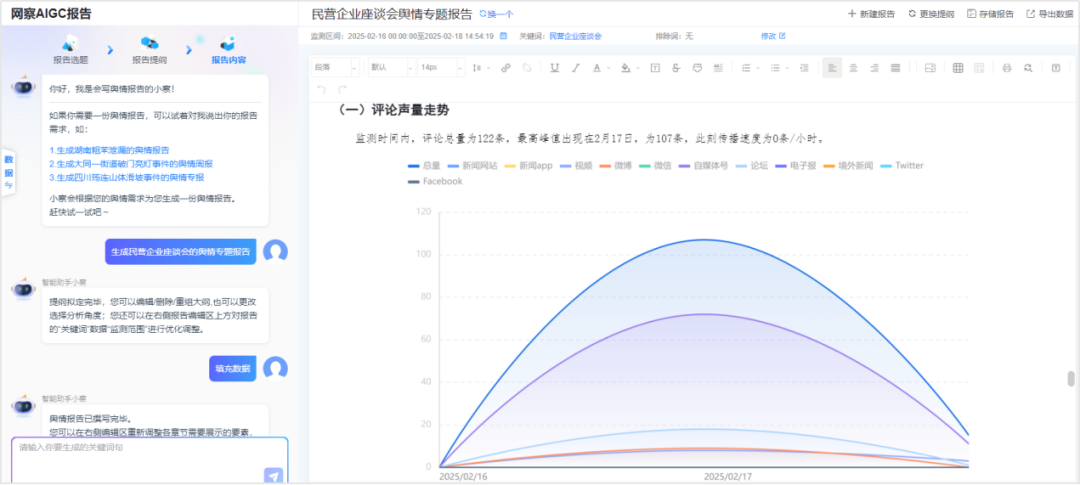Insert a hyperlink with the link icon
1080x485 pixels.
pyautogui.click(x=506, y=68)
